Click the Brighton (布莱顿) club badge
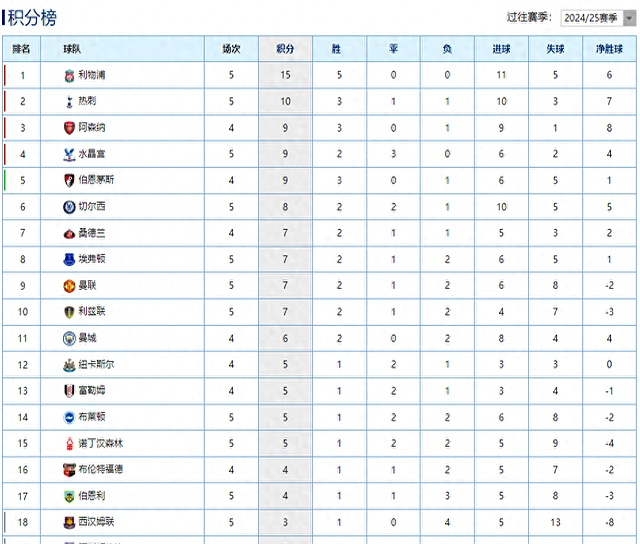Screen dimensions: 640x544 (x=69, y=417)
